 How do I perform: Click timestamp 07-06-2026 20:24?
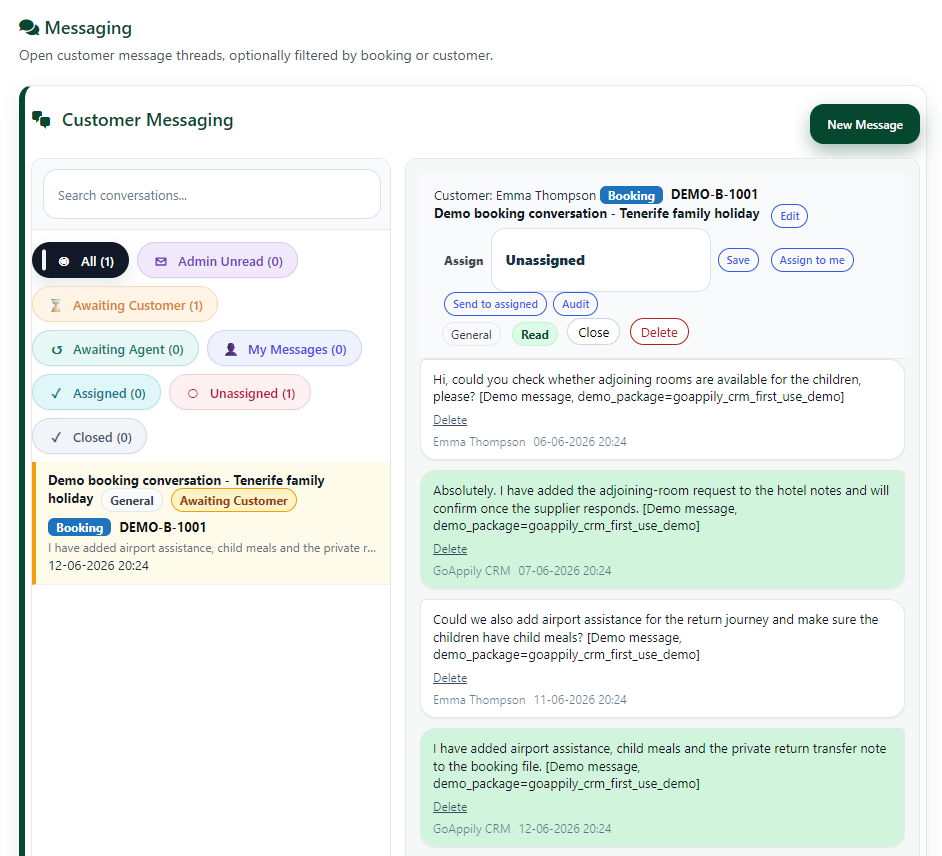tap(565, 571)
